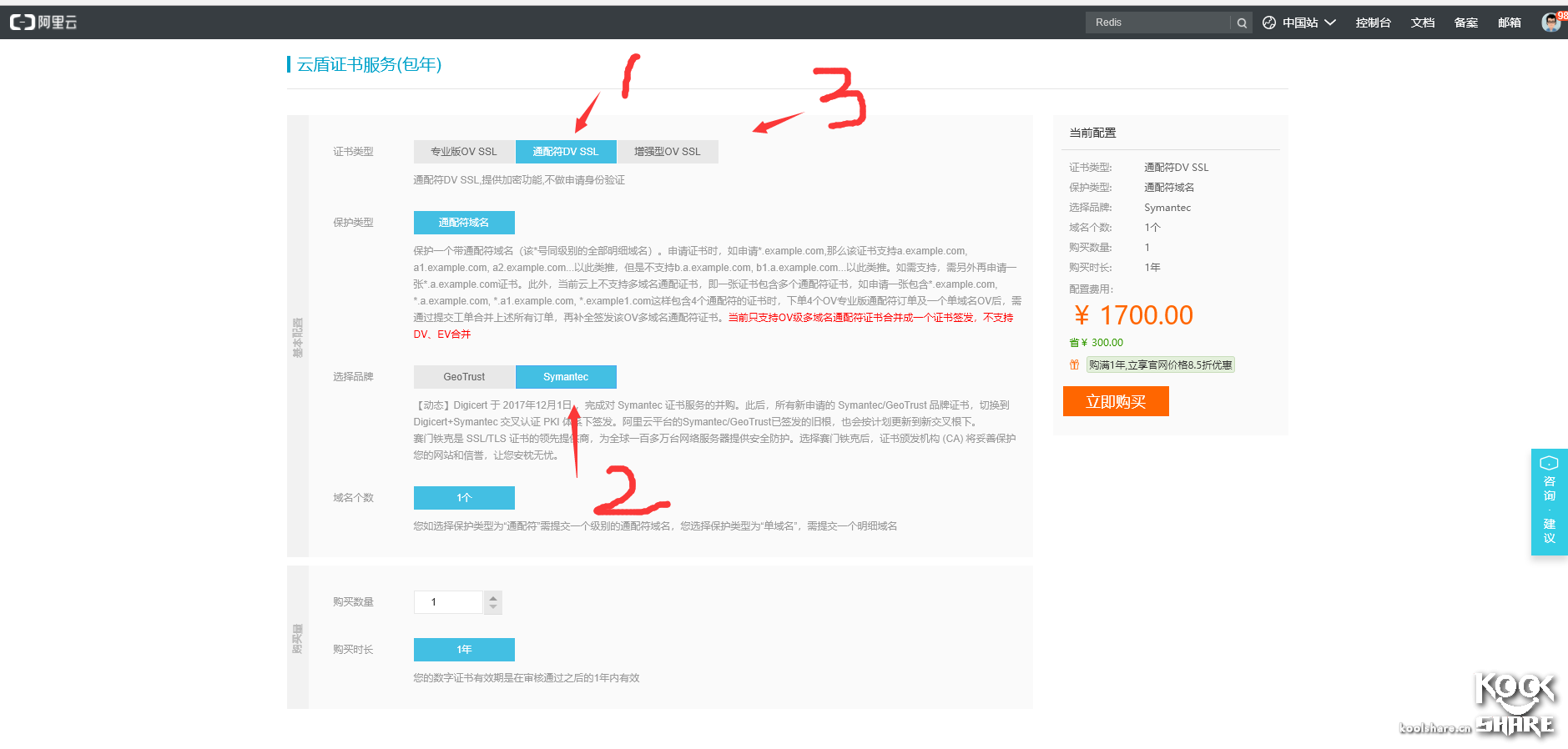Click the 购满1年 8.5折优惠 promotion tag
This screenshot has width=1568, height=749.
click(1161, 365)
